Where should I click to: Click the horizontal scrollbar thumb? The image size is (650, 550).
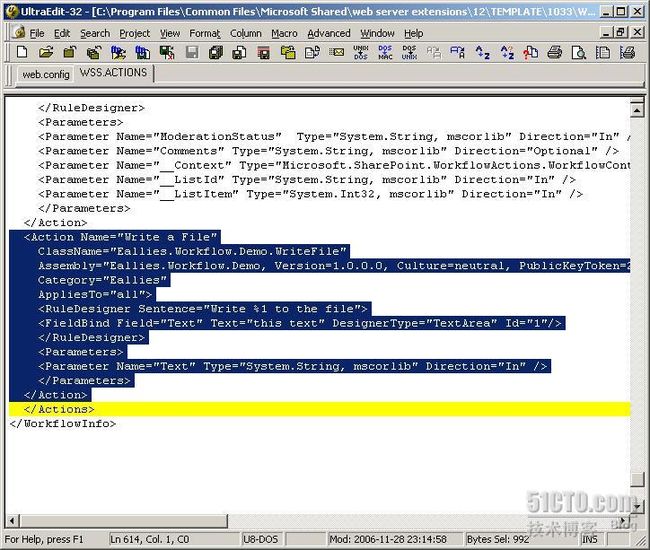tap(124, 520)
